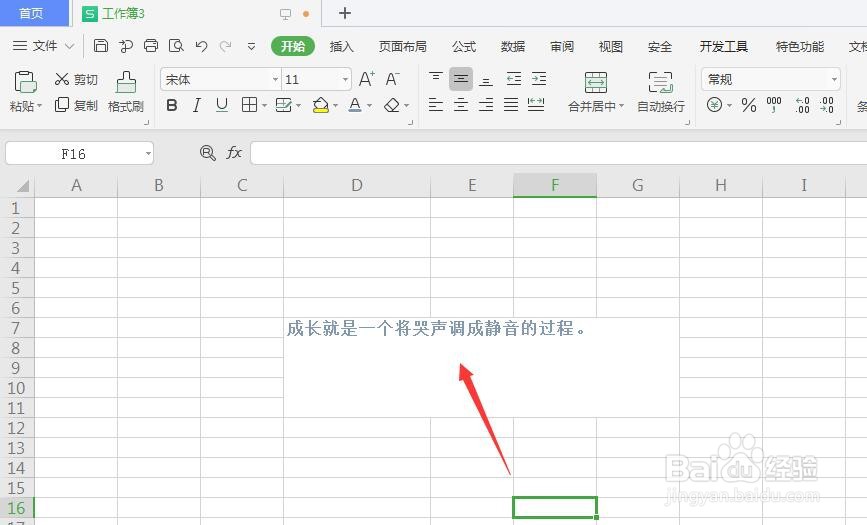This screenshot has height=525, width=867.
Task: Toggle underline formatting
Action: click(222, 105)
